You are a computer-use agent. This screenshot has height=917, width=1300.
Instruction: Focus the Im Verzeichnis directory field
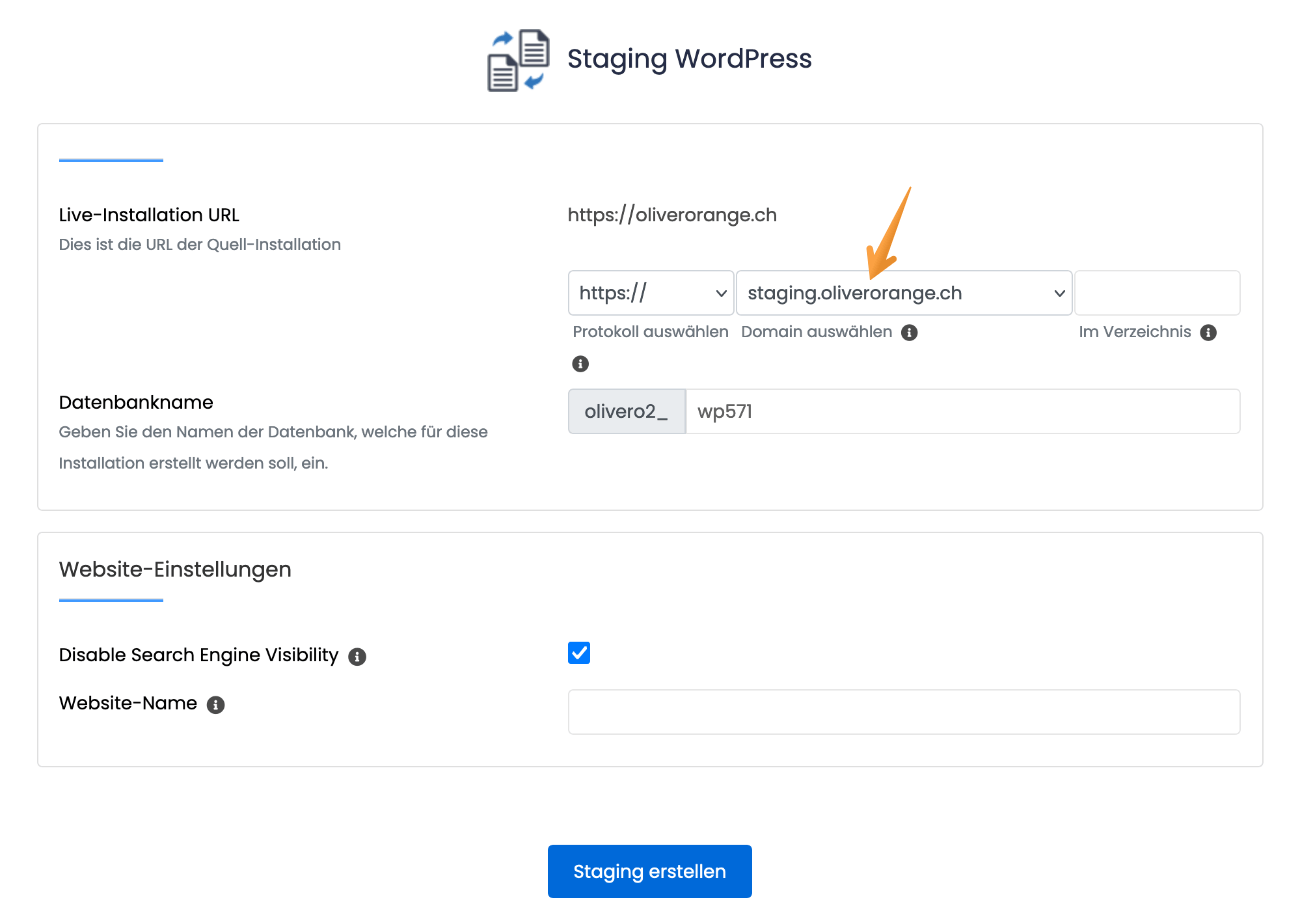(x=1157, y=293)
